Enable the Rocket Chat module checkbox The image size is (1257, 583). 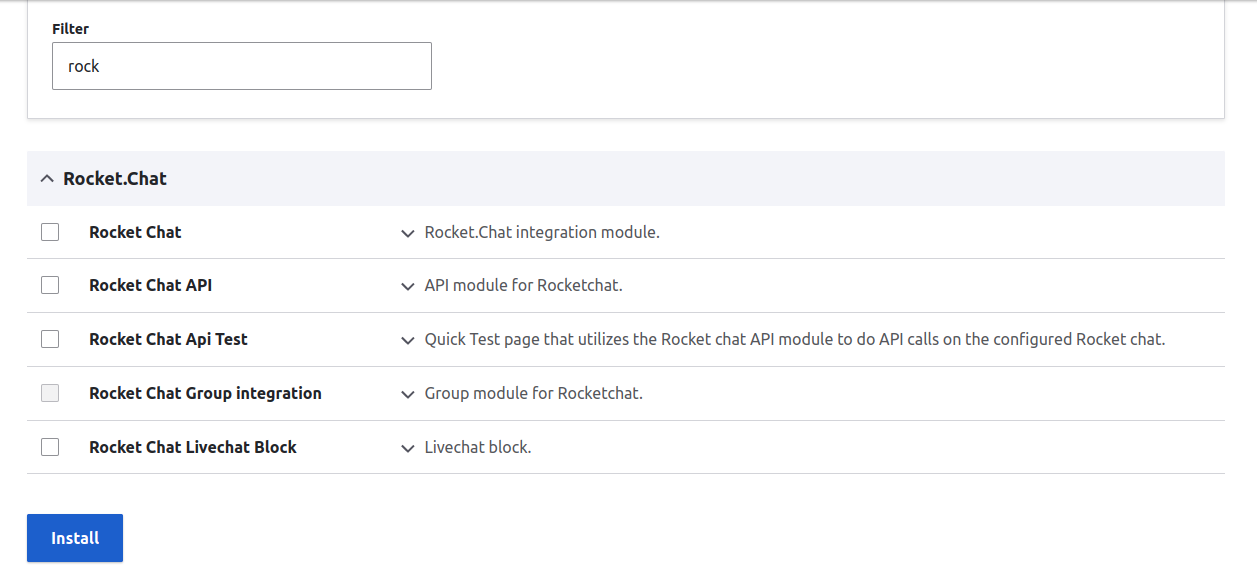50,231
